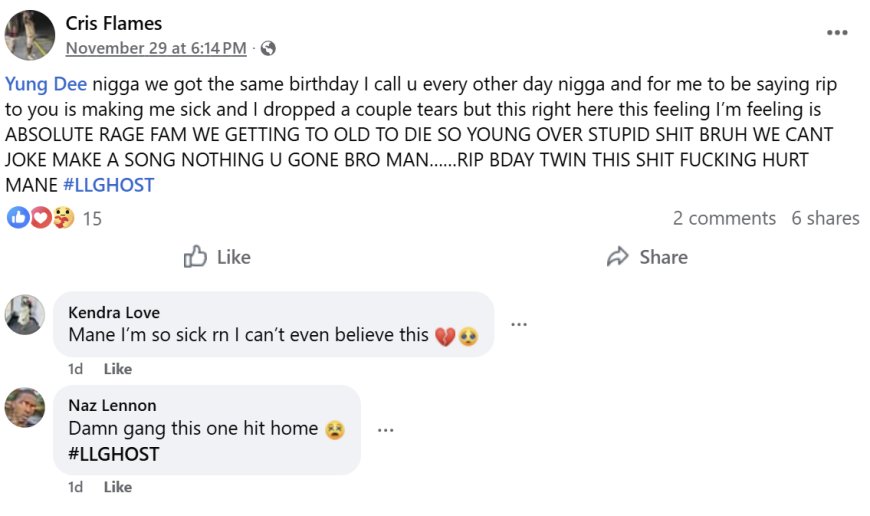Viewport: 870px width, 516px height.
Task: Click the red heart reaction icon
Action: point(40,217)
